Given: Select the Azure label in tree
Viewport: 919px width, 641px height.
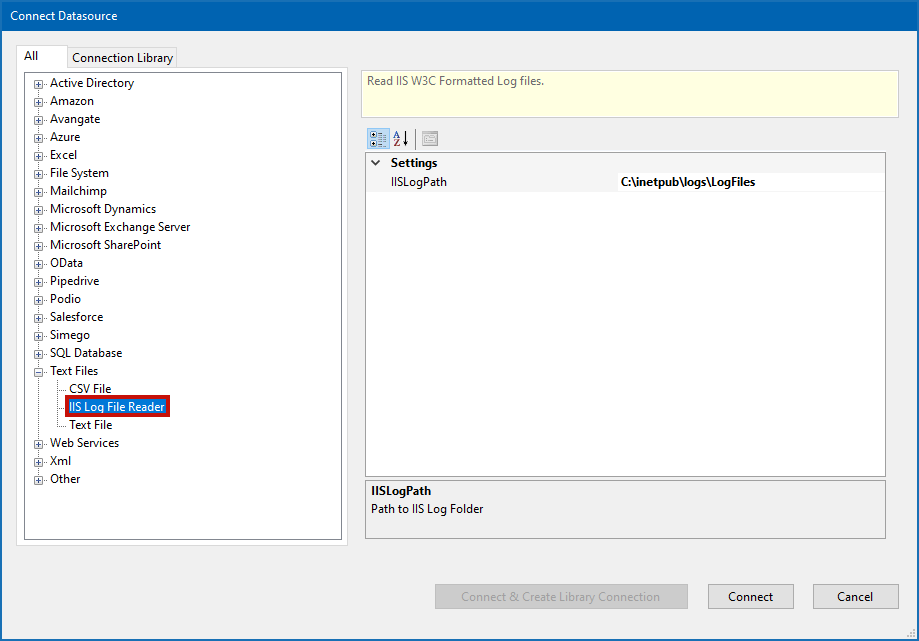Looking at the screenshot, I should coord(65,137).
